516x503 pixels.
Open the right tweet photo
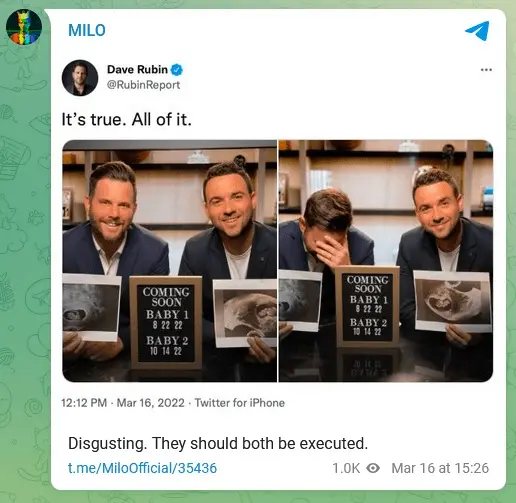tap(386, 261)
